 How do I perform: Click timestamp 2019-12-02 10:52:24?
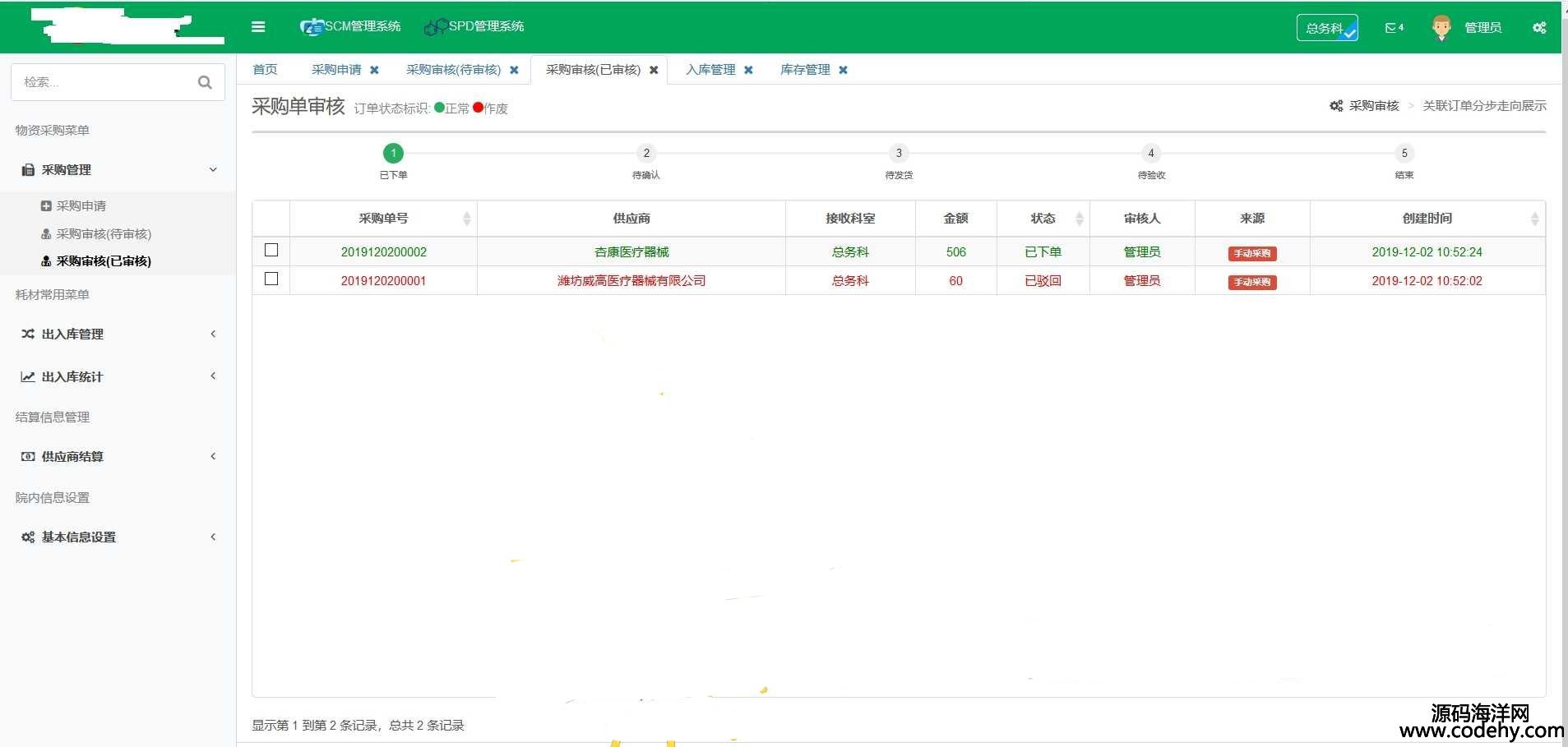[1427, 252]
